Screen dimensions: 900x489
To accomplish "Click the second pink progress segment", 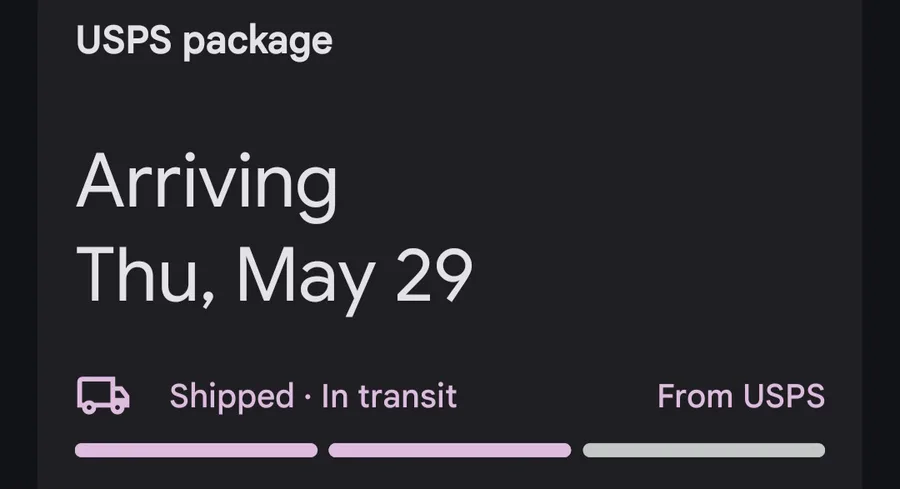I will tap(450, 450).
